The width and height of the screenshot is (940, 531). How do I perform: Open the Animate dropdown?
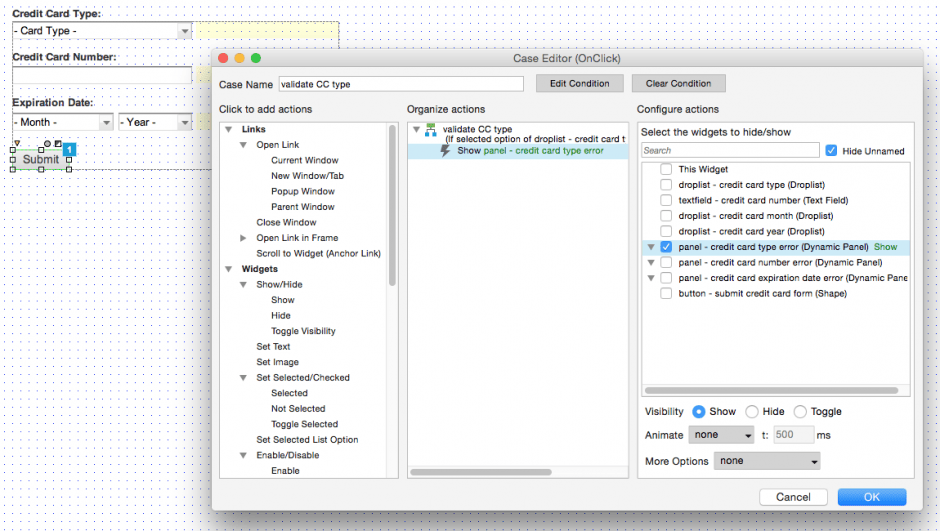click(x=721, y=436)
